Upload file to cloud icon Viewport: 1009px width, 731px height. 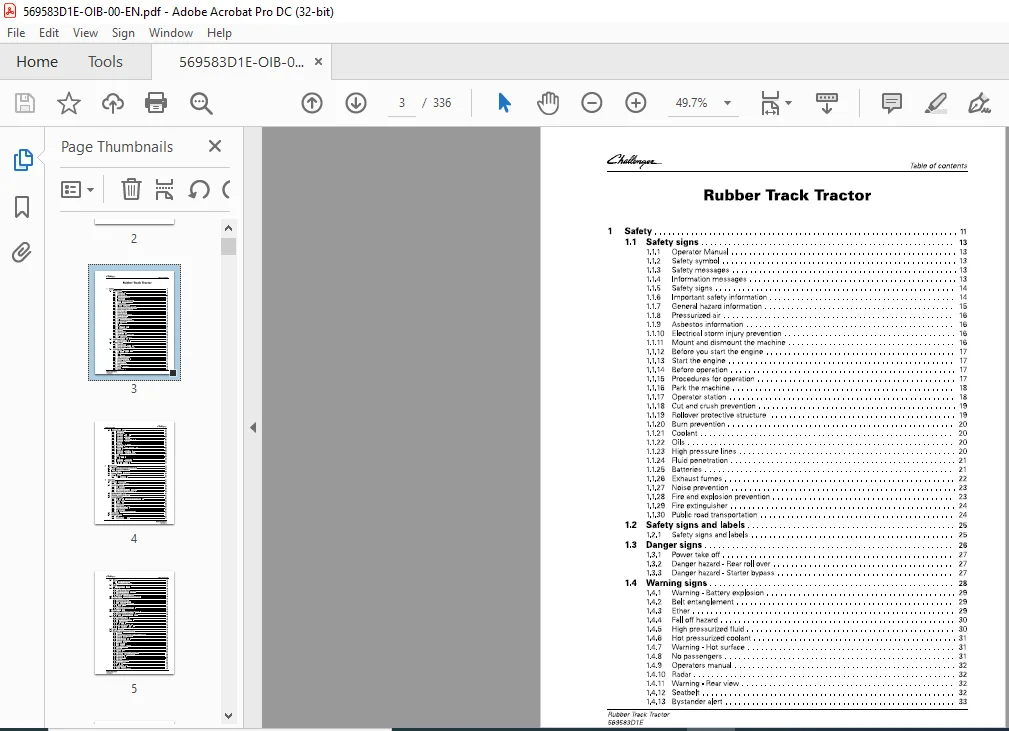click(x=113, y=103)
